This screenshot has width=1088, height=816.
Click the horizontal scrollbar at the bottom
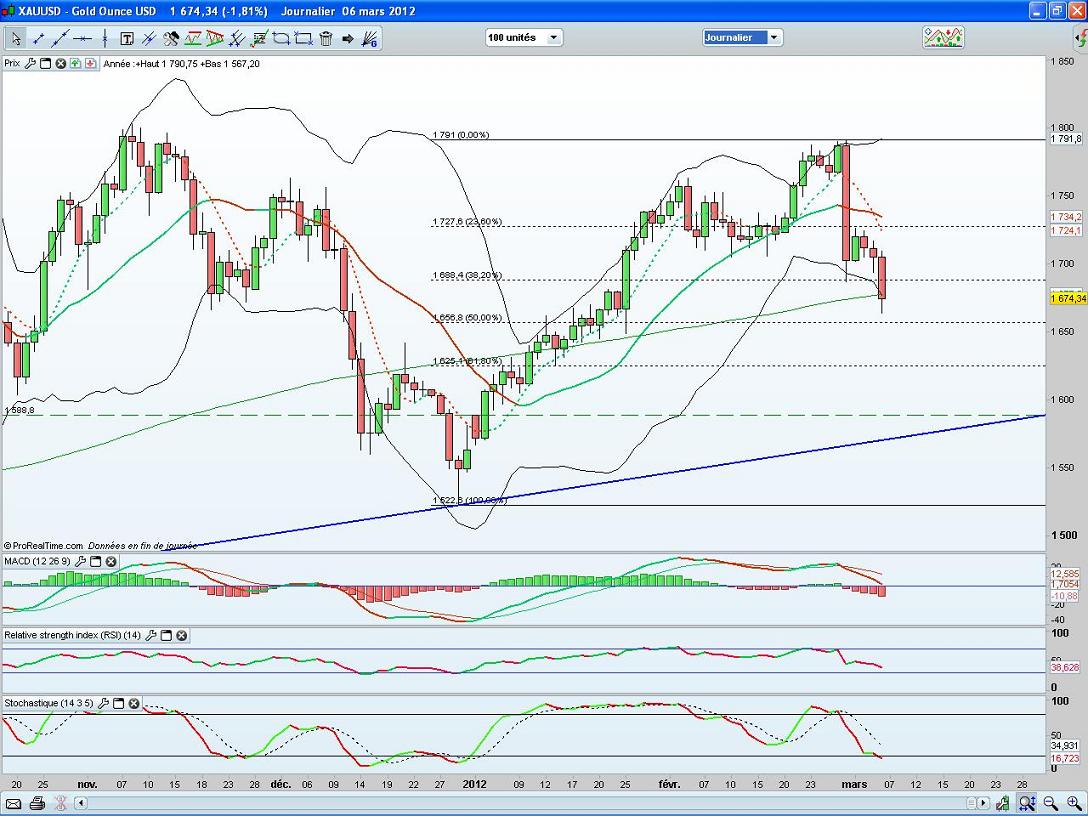500,803
